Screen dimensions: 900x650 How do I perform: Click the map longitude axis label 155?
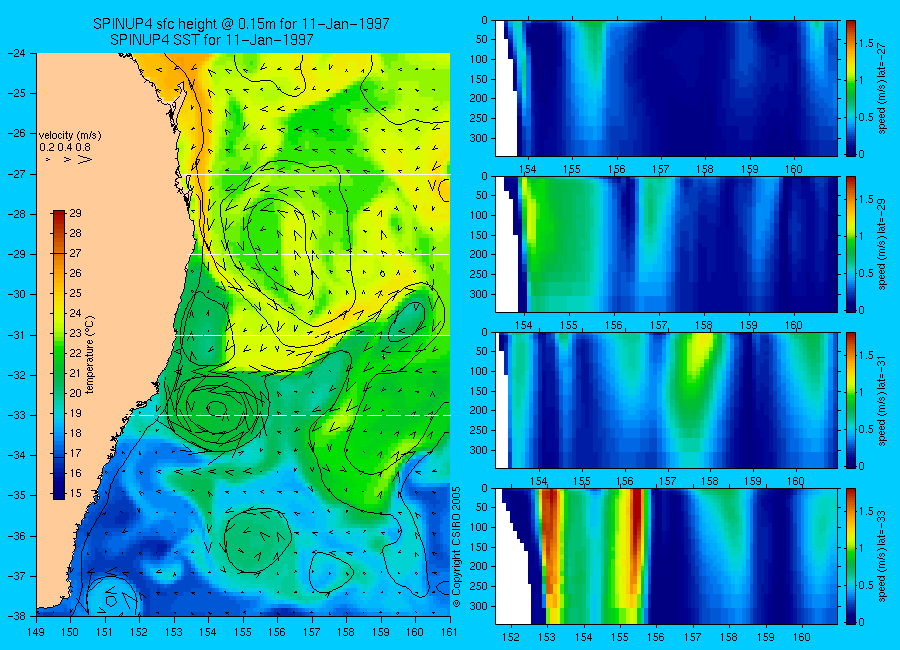click(243, 632)
